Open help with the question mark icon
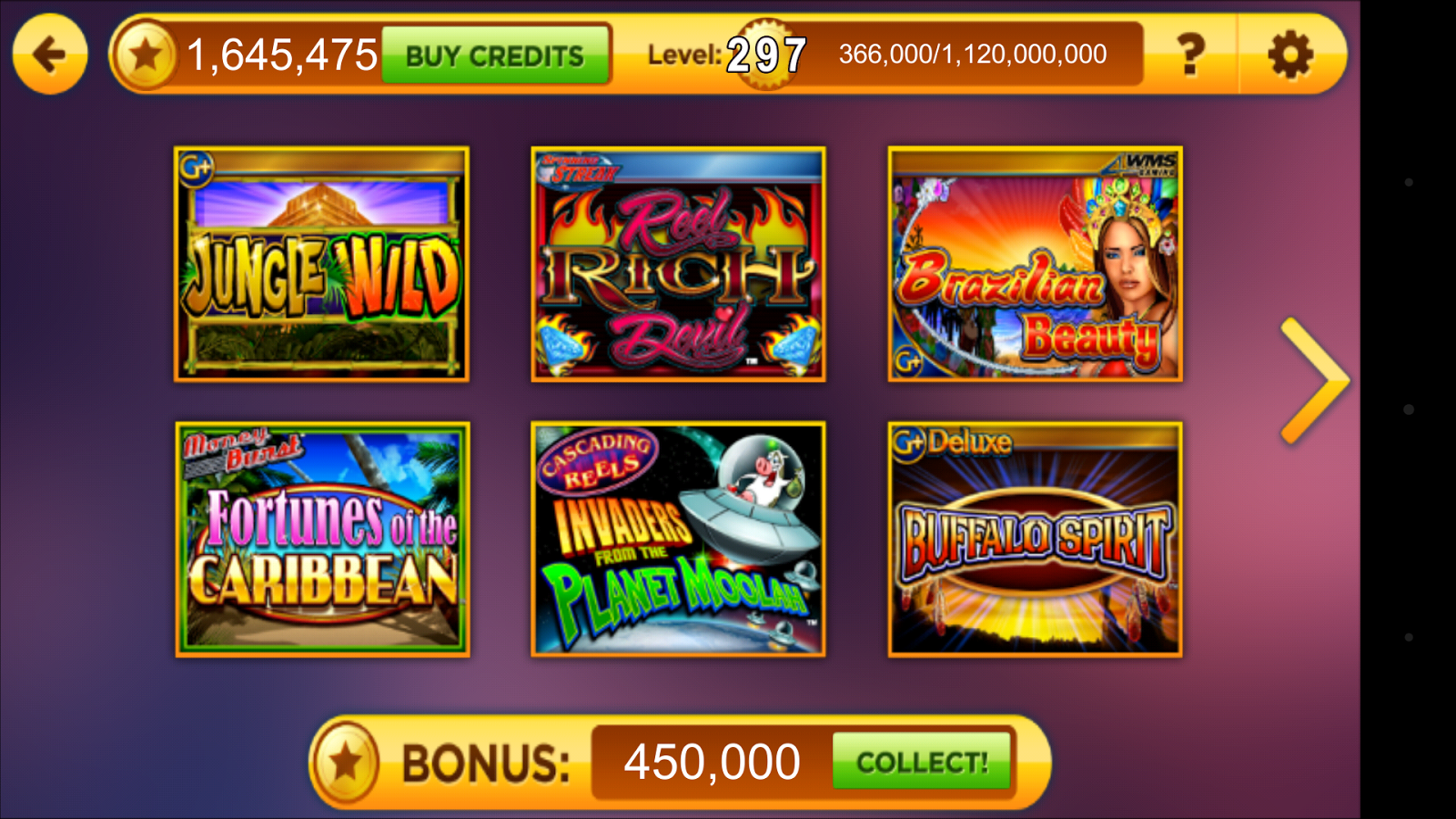This screenshot has height=819, width=1456. pyautogui.click(x=1190, y=55)
